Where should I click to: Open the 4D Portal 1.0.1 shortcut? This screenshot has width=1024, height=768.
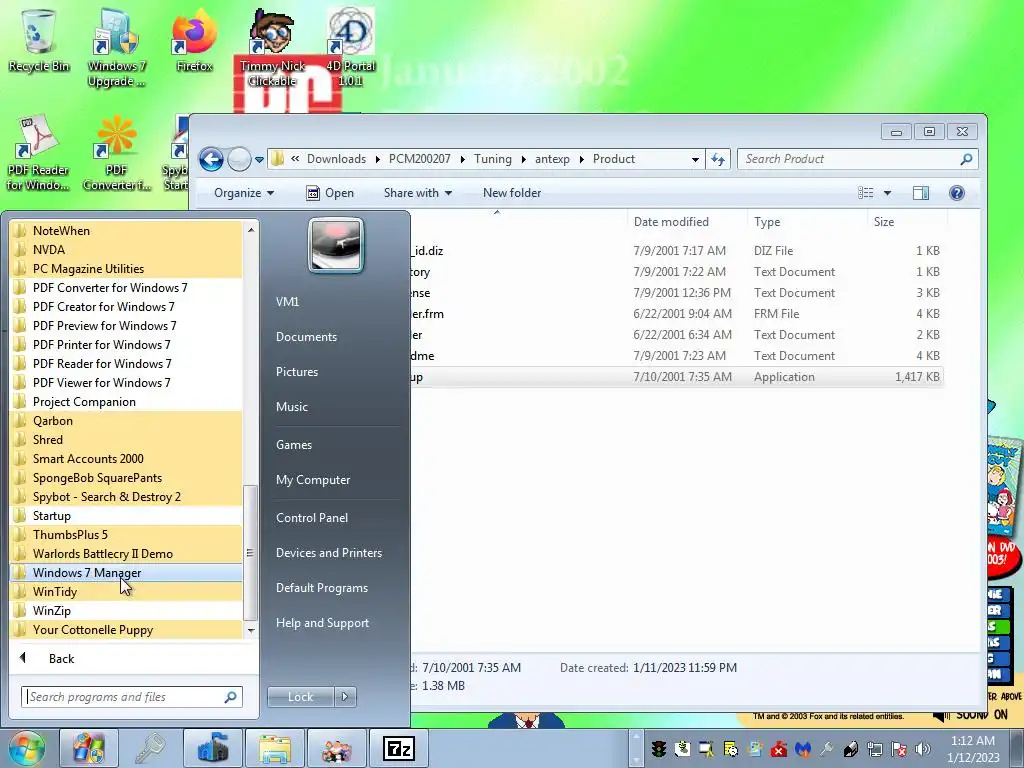[x=350, y=48]
